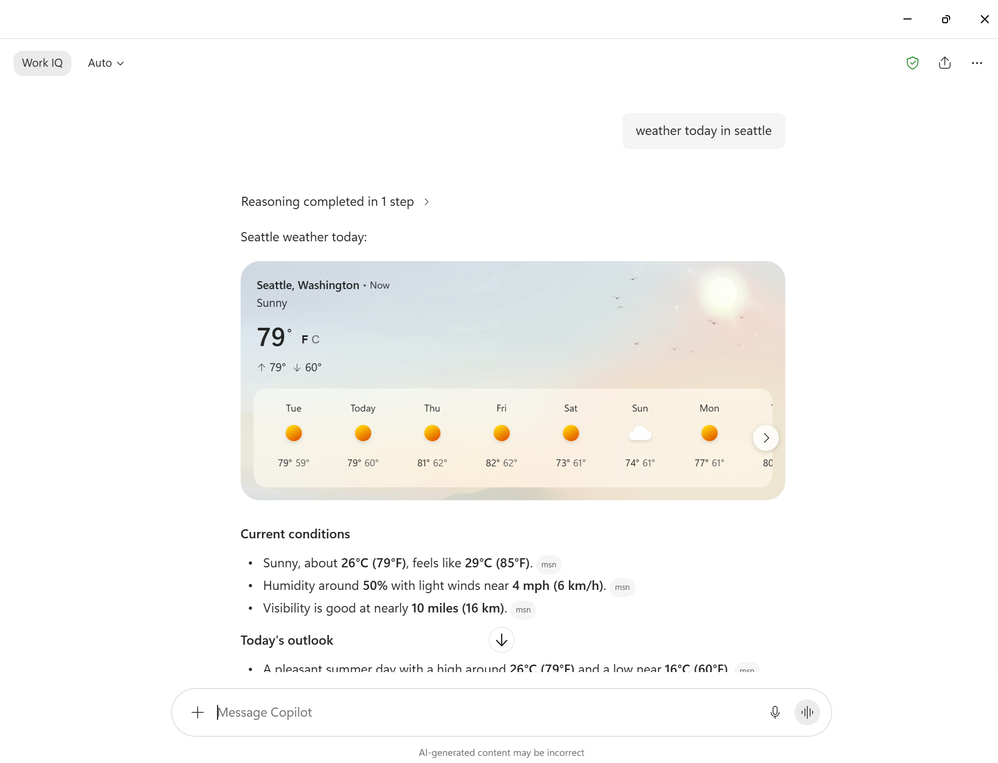Select Thu in the forecast strip
This screenshot has width=998, height=763.
tap(432, 437)
